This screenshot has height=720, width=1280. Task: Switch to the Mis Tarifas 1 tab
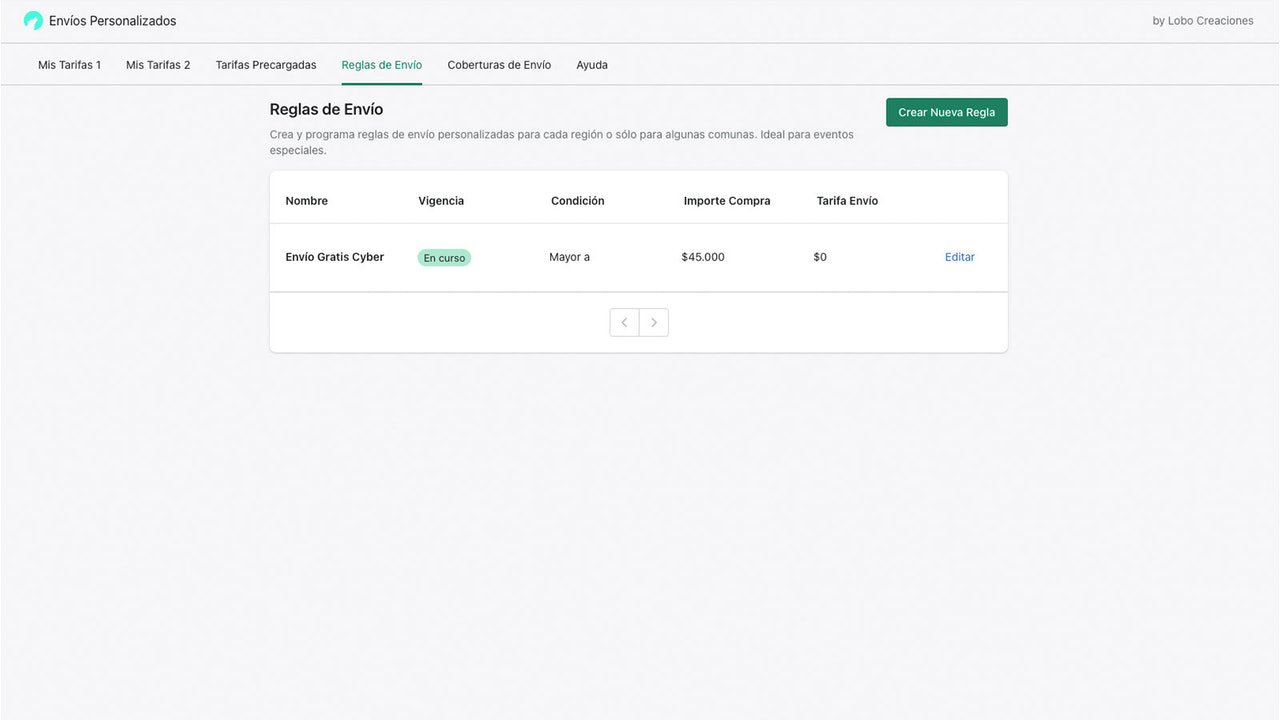[69, 64]
